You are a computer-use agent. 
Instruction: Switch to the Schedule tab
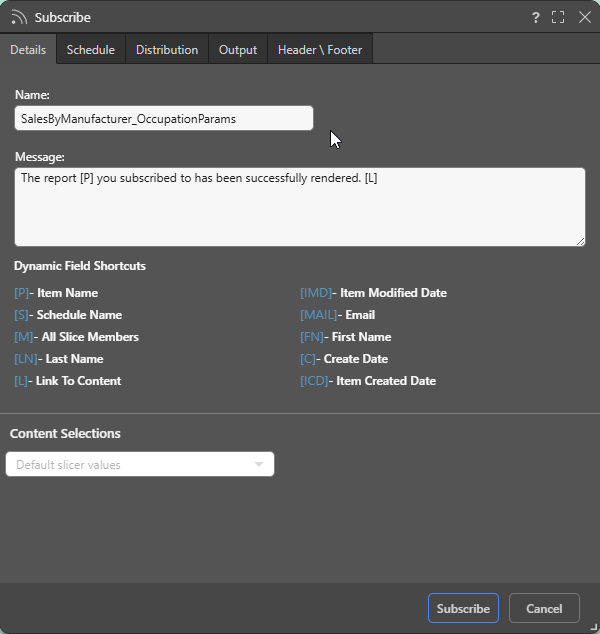(x=90, y=50)
